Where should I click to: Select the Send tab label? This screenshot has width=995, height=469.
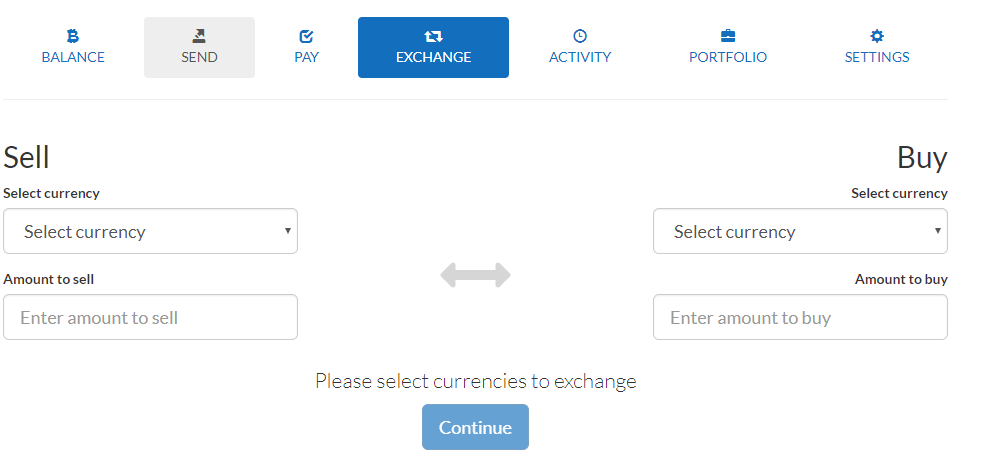click(x=199, y=57)
